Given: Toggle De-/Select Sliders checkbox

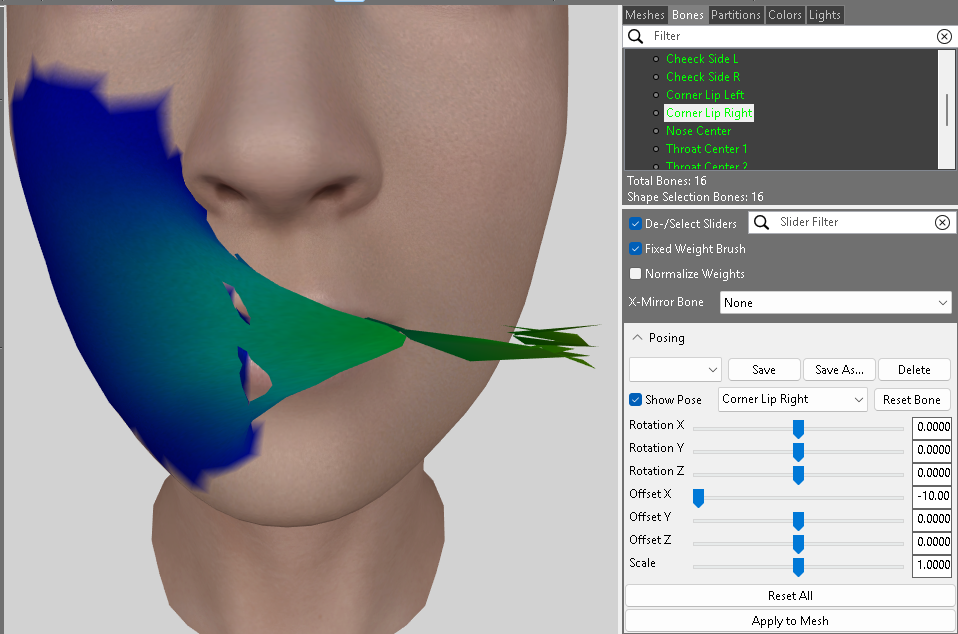Looking at the screenshot, I should click(x=635, y=224).
